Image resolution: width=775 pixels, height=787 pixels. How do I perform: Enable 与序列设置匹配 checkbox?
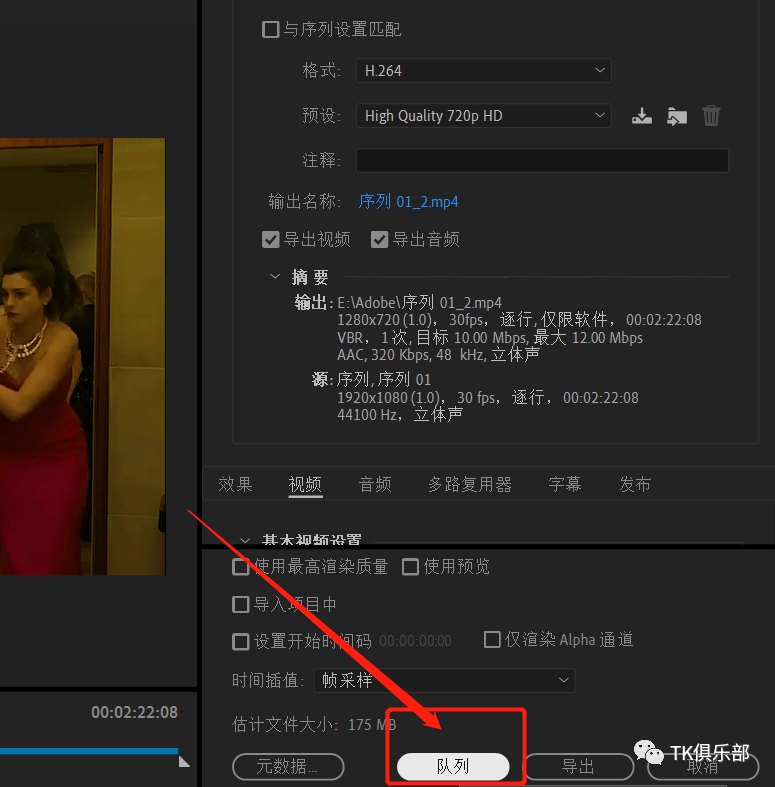(x=270, y=30)
